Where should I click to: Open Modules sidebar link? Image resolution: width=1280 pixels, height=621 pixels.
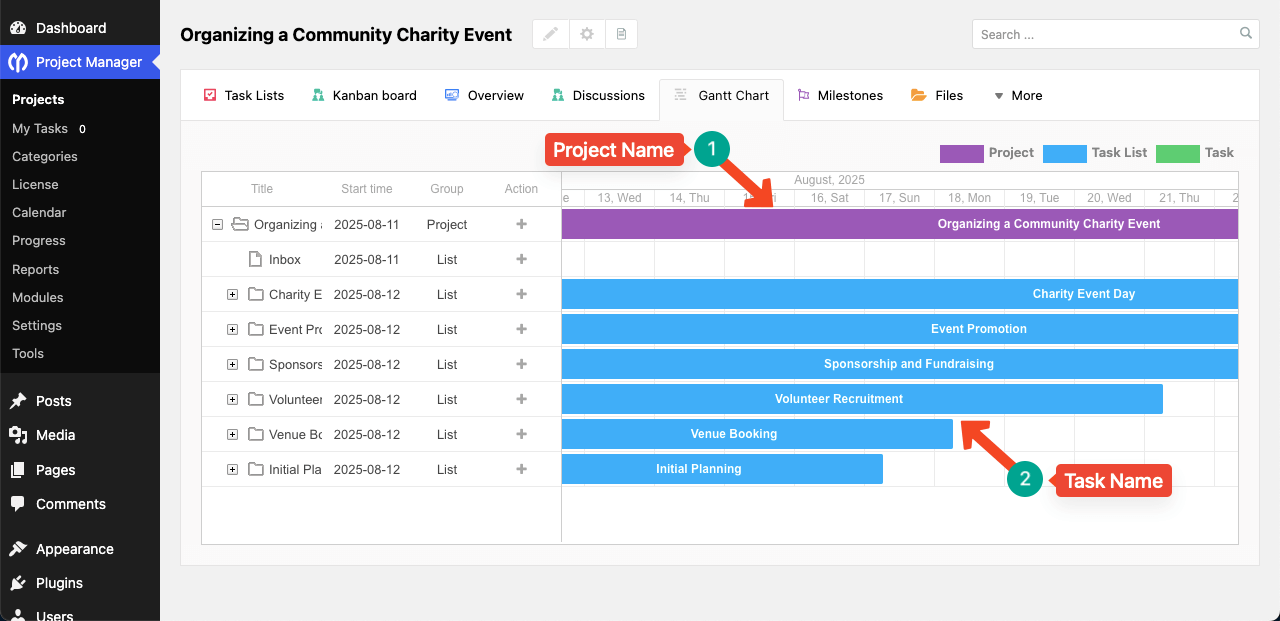(x=37, y=297)
